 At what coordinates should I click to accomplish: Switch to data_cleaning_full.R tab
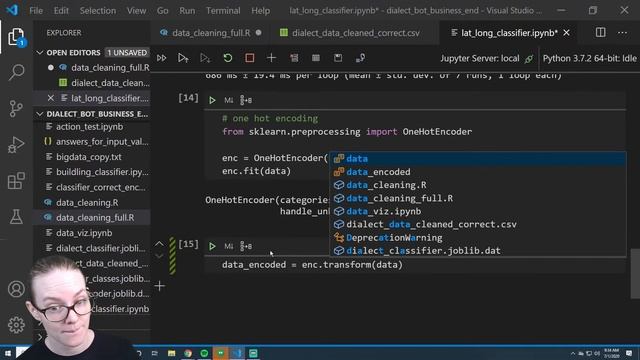(x=210, y=33)
